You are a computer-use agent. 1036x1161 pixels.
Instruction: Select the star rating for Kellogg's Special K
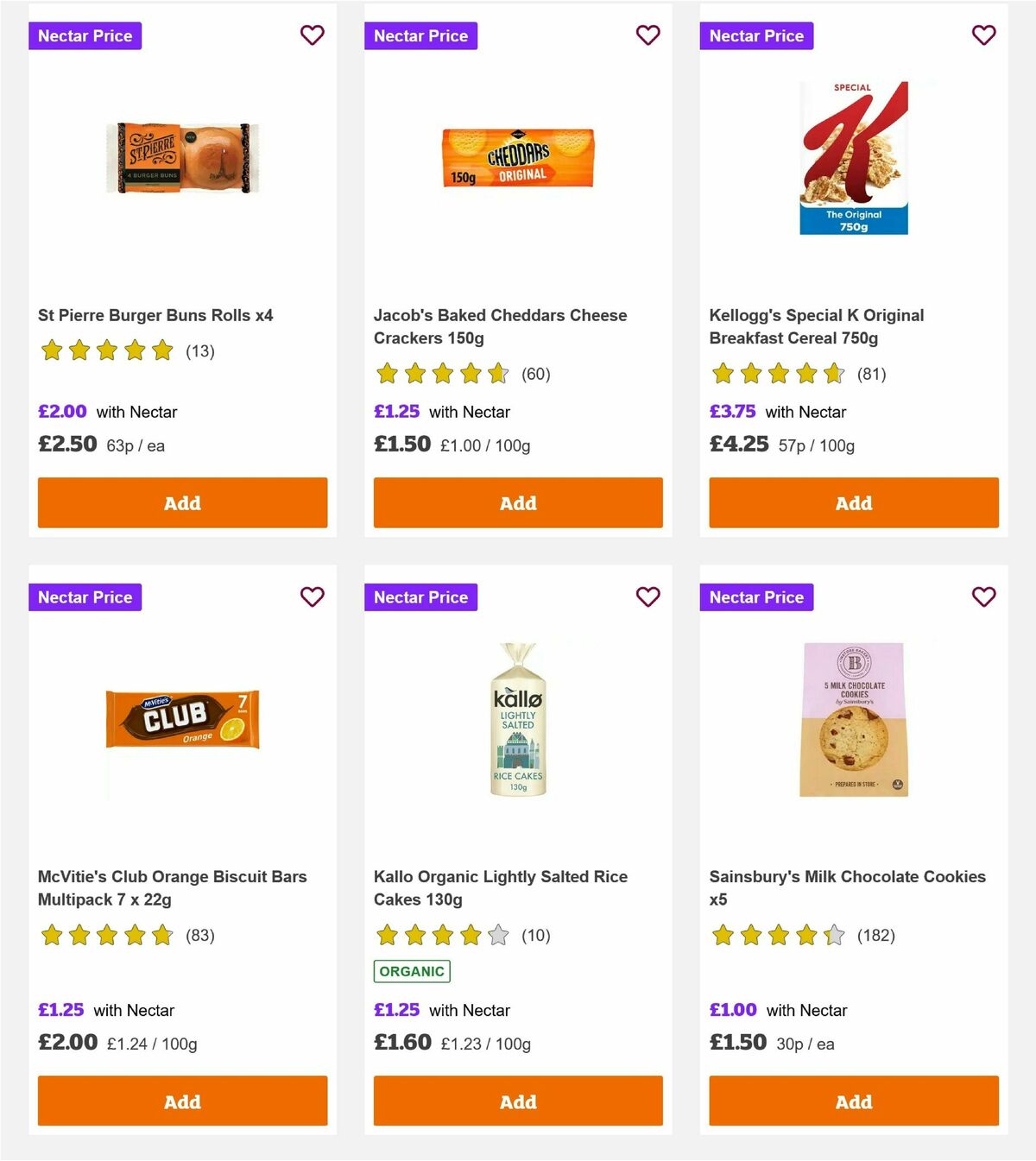775,374
